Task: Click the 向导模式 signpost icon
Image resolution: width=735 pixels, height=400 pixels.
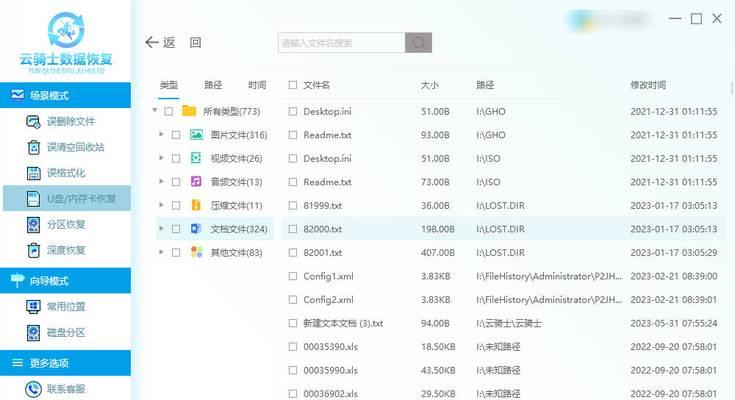Action: (x=18, y=280)
